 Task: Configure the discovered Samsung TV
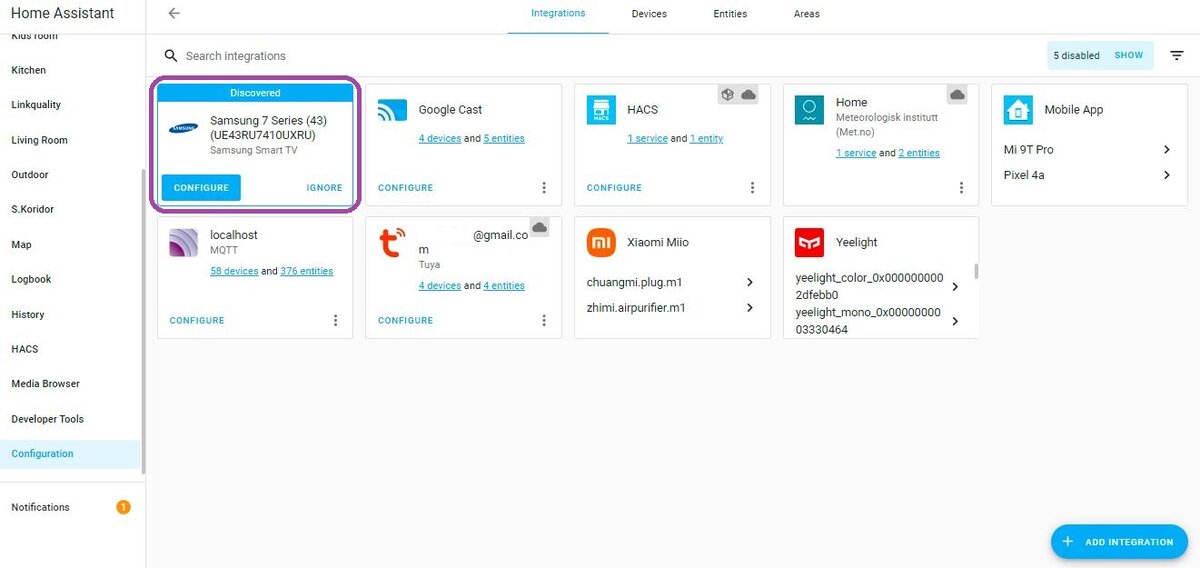(201, 188)
